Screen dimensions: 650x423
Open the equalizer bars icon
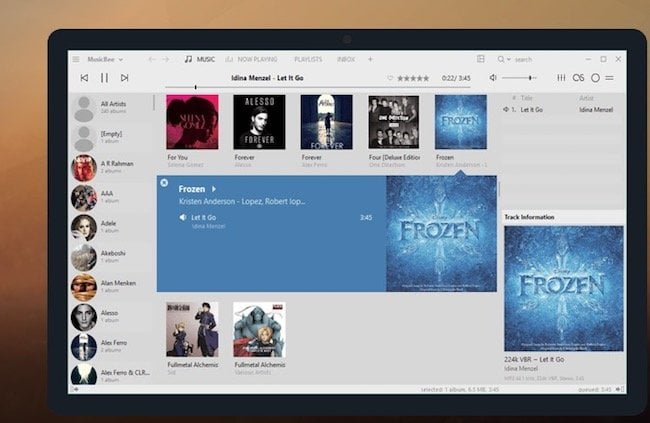pos(561,78)
